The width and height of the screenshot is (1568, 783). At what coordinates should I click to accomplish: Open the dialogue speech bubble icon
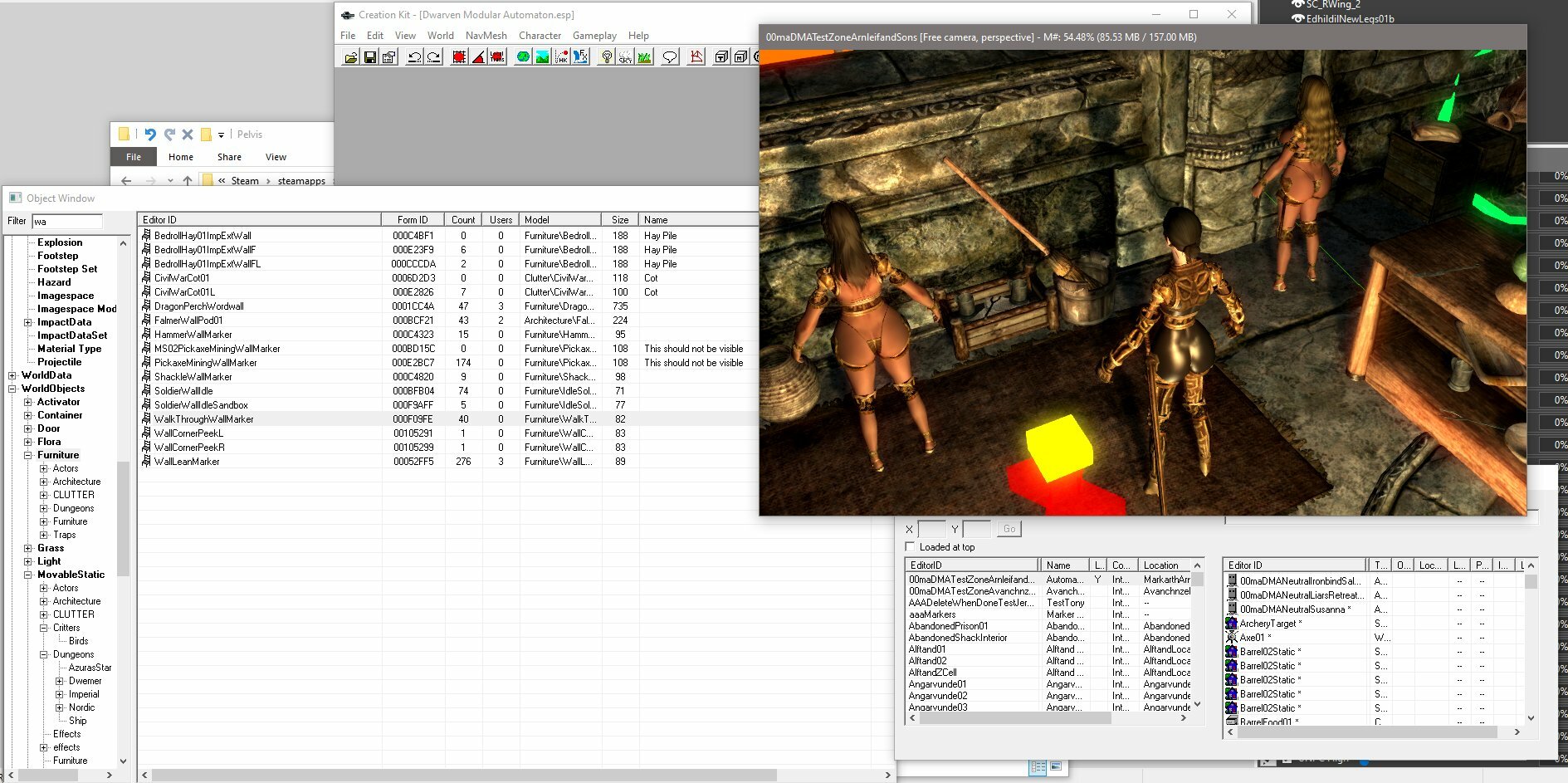coord(670,56)
